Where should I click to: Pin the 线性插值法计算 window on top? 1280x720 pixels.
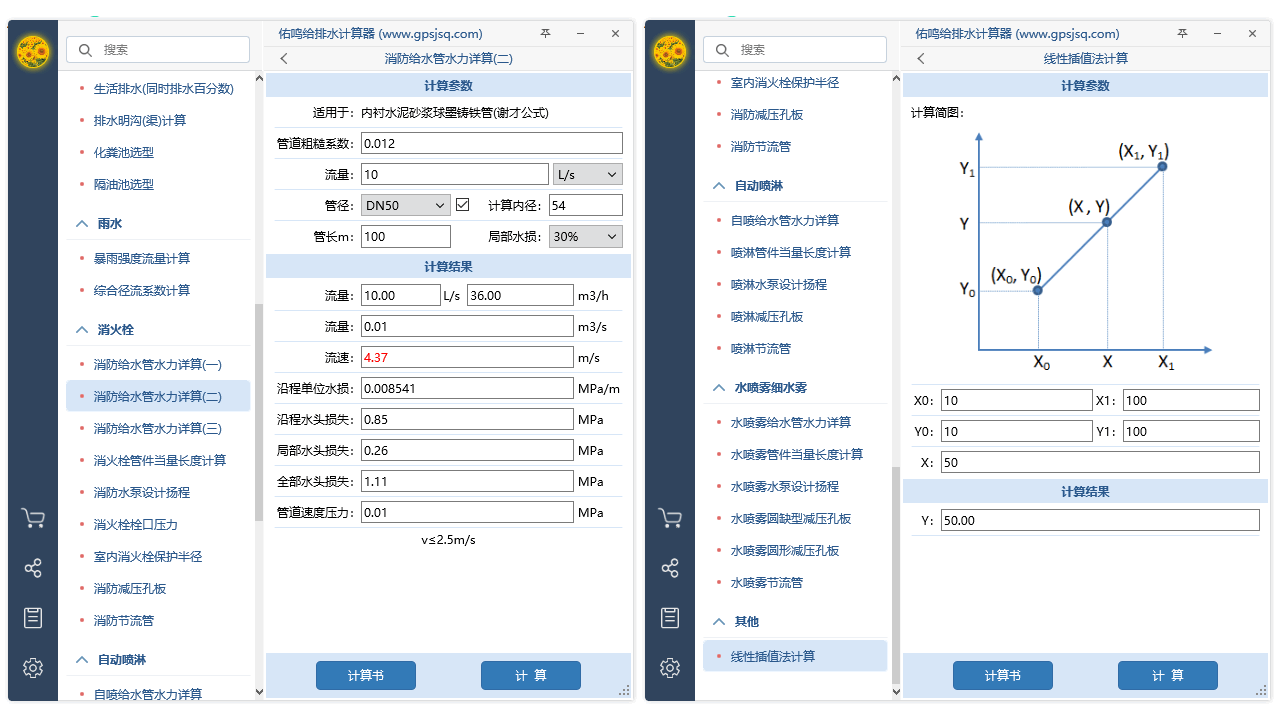coord(1181,33)
